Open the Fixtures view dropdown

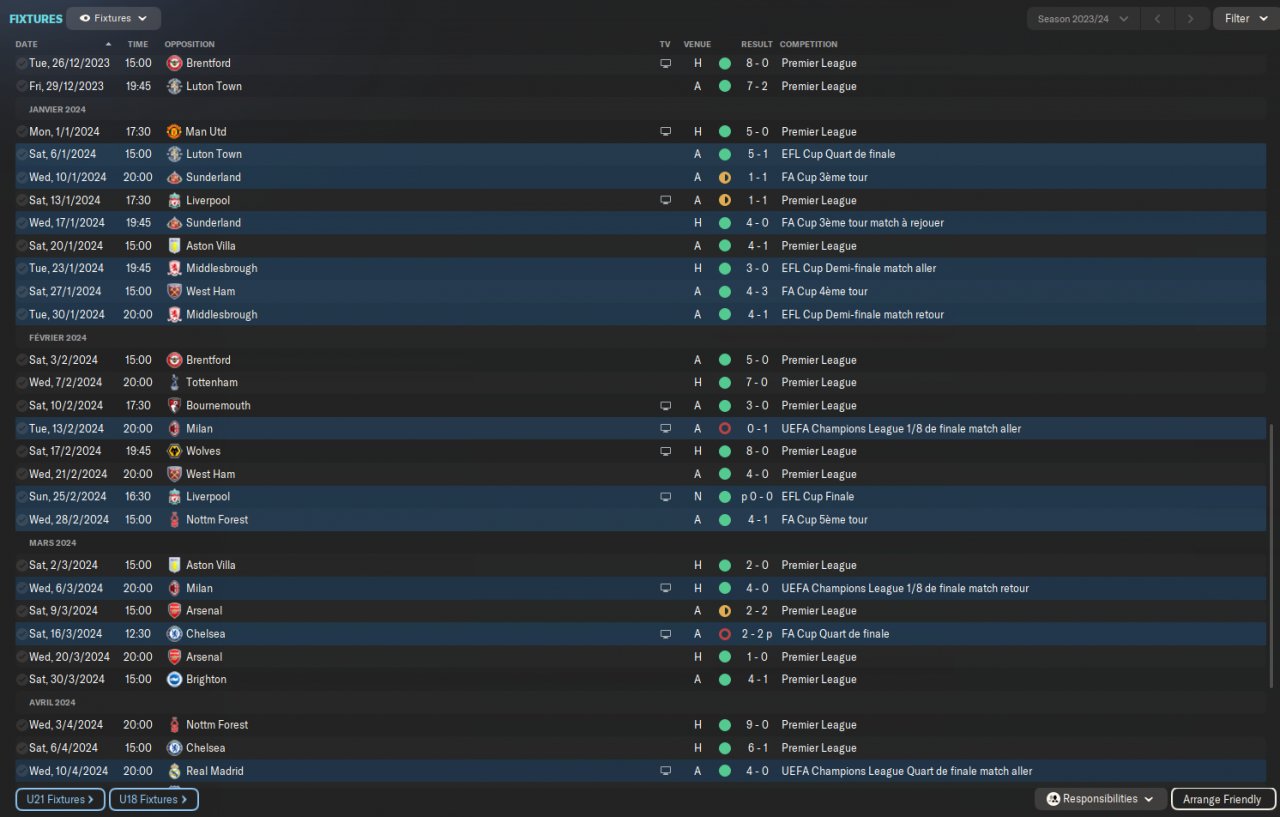point(113,18)
